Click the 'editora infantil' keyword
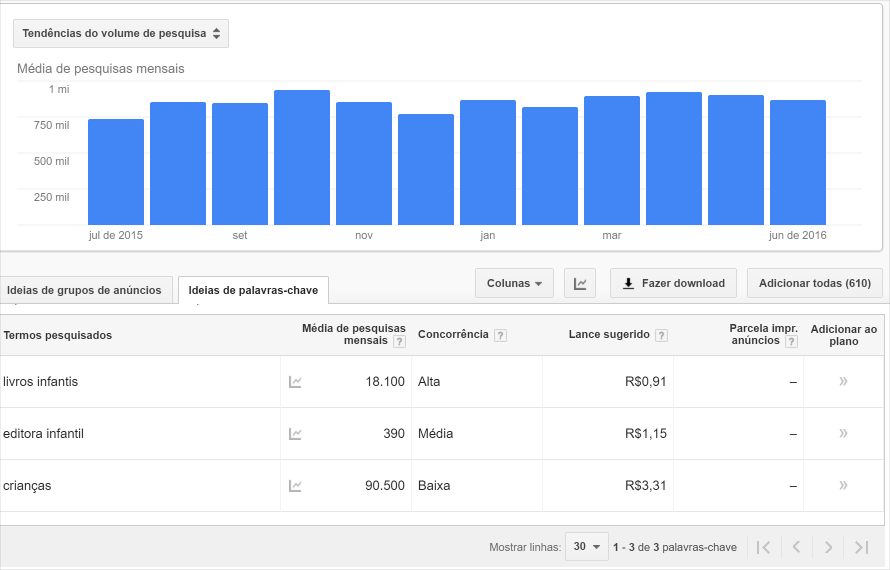Image resolution: width=890 pixels, height=570 pixels. click(x=43, y=434)
